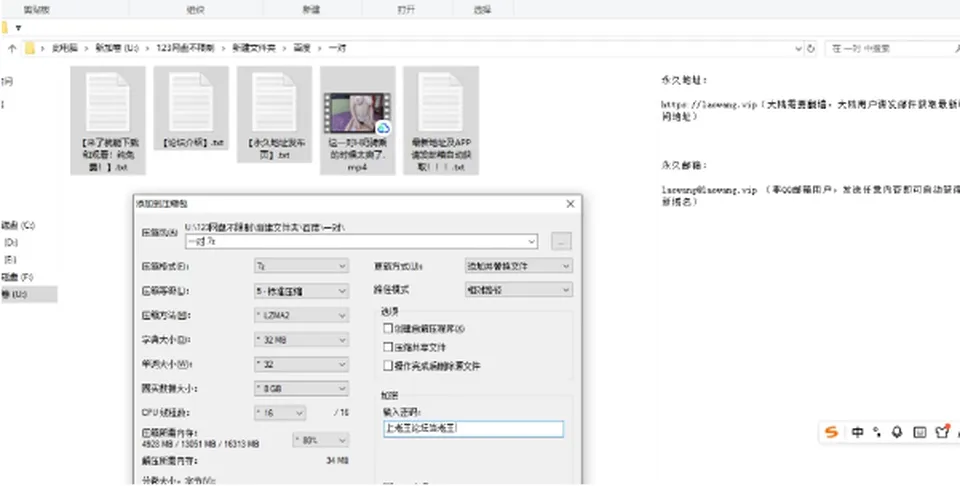960x486 pixels.
Task: Click the cloud sync badge on video
Action: [383, 128]
